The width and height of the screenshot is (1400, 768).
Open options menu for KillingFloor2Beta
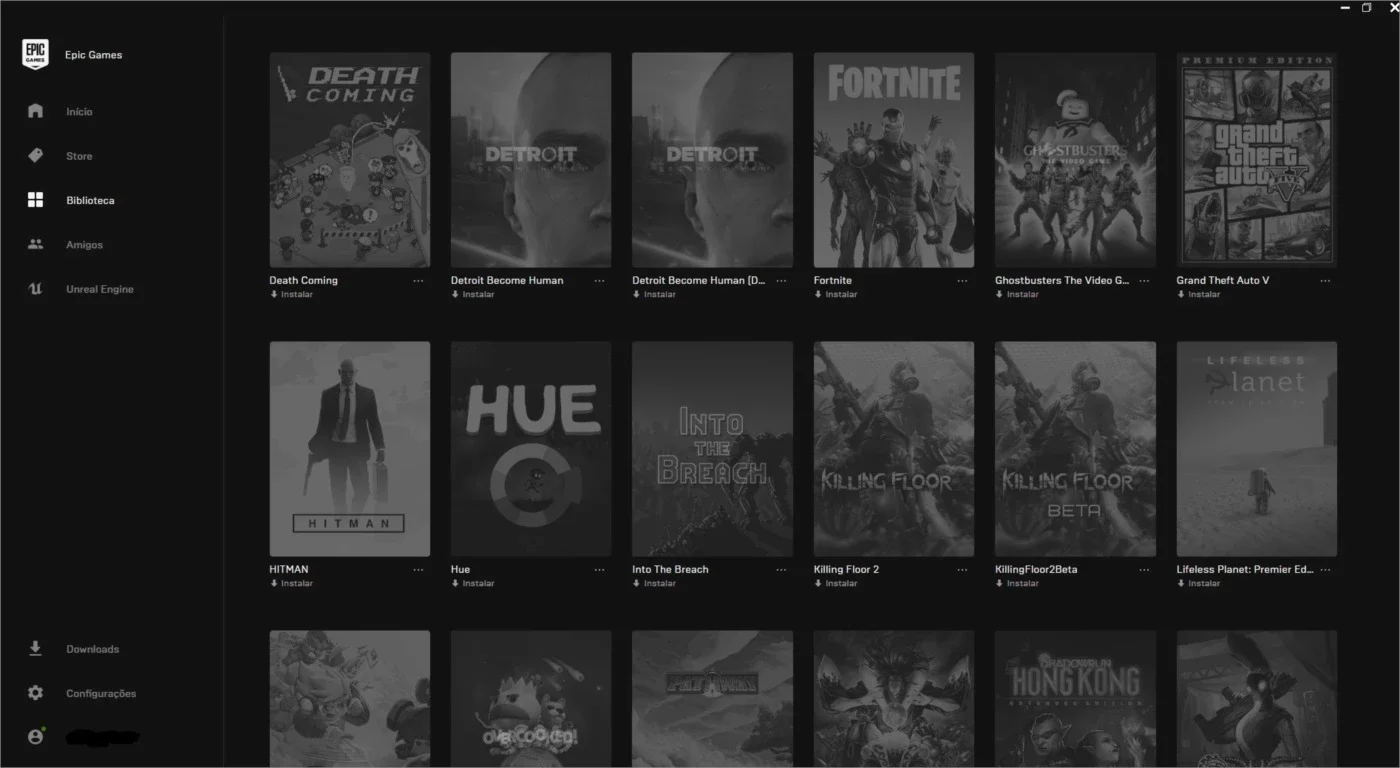[x=1144, y=570]
